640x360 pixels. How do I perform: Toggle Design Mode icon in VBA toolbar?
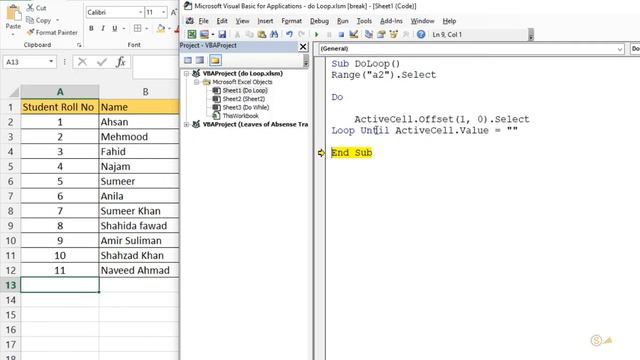pos(353,35)
